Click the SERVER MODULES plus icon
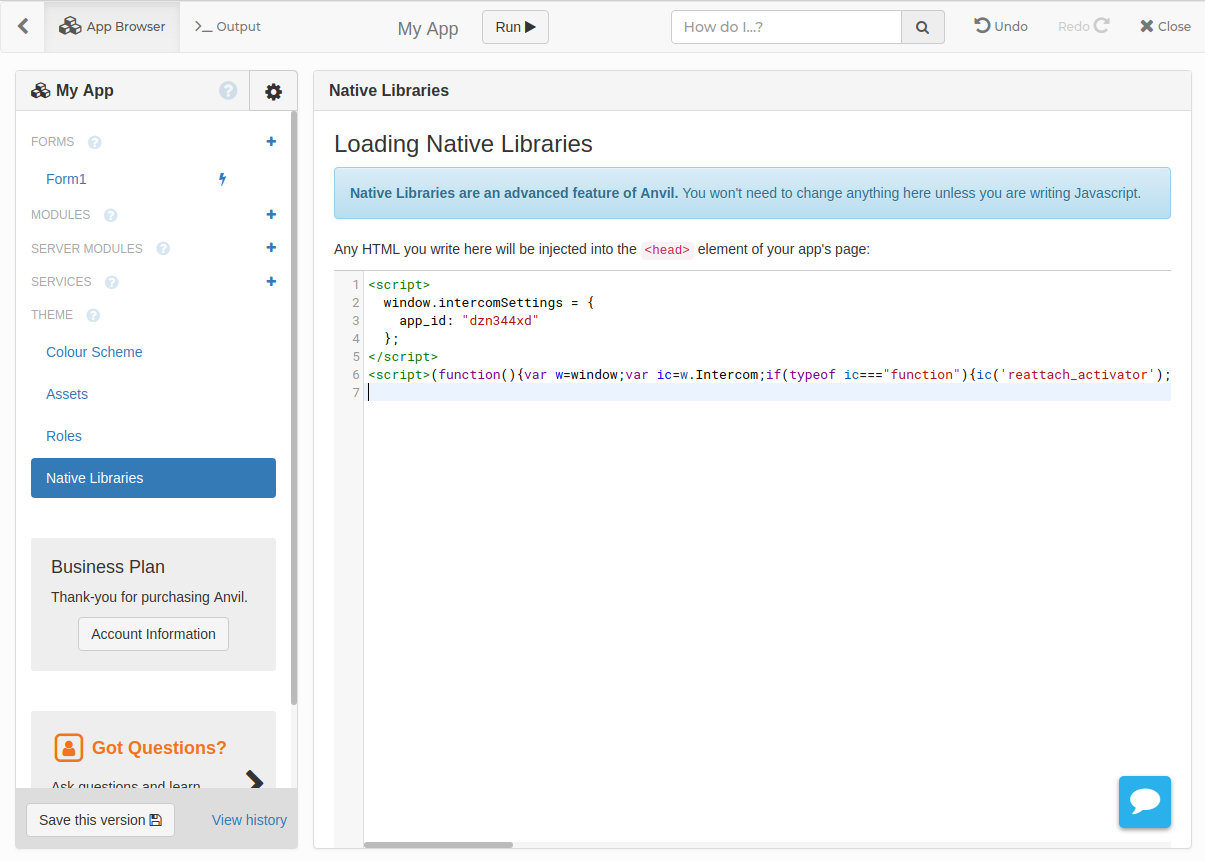The width and height of the screenshot is (1205, 861). (x=270, y=247)
